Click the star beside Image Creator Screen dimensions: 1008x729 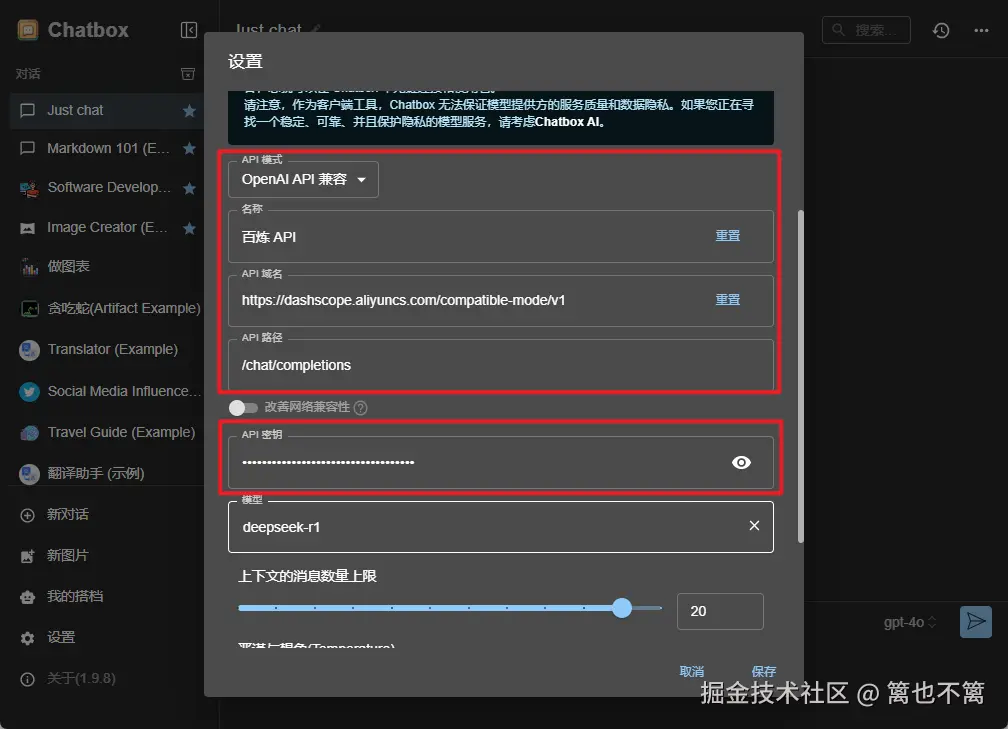tap(189, 228)
